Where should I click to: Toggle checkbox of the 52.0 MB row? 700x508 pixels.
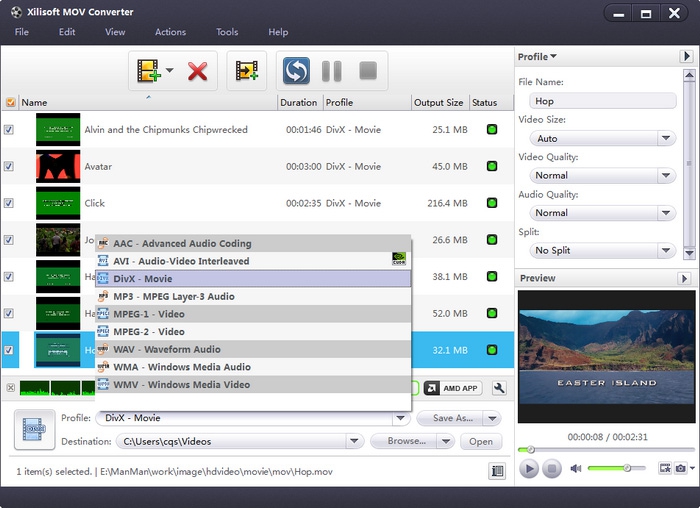coord(8,313)
